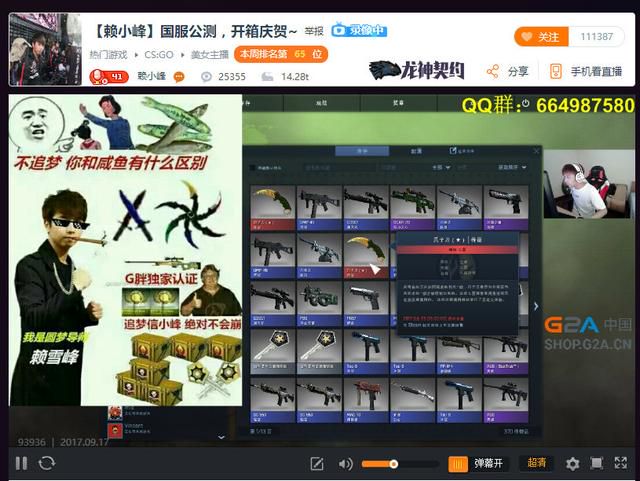640x481 pixels.
Task: Enter fullscreen with the expand arrows icon
Action: (x=621, y=463)
